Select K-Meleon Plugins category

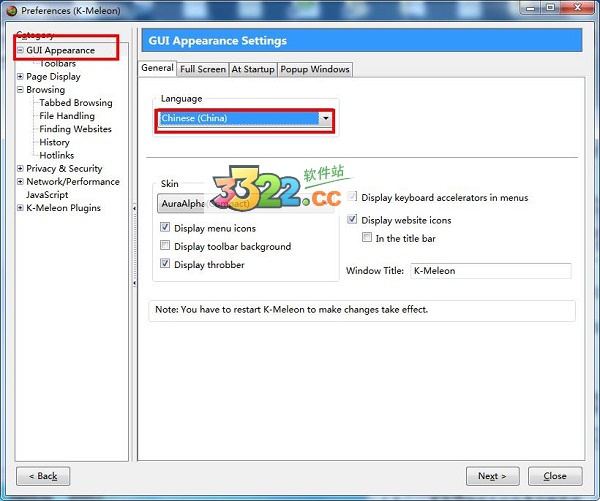point(63,208)
